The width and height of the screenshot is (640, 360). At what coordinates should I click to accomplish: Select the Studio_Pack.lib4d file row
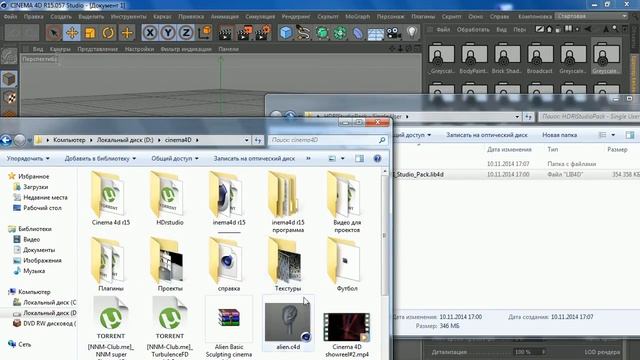tap(516, 174)
